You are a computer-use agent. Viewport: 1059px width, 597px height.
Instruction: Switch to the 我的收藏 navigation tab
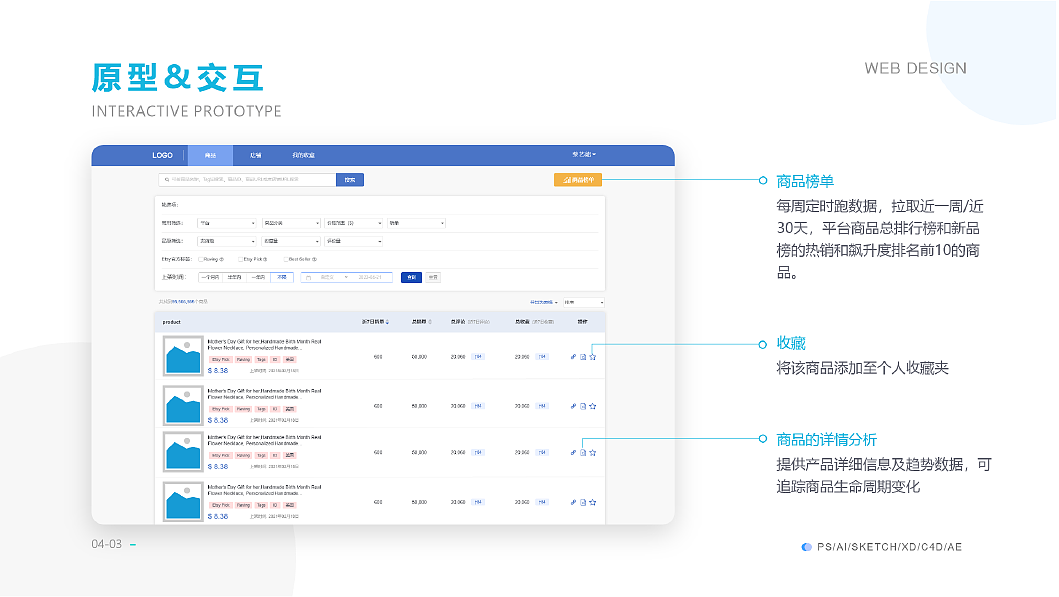pos(303,155)
